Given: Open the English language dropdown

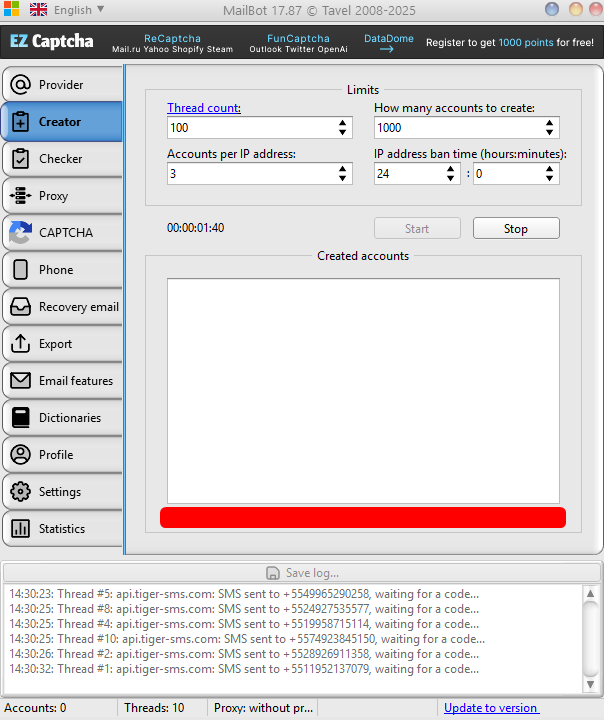Looking at the screenshot, I should coord(79,10).
